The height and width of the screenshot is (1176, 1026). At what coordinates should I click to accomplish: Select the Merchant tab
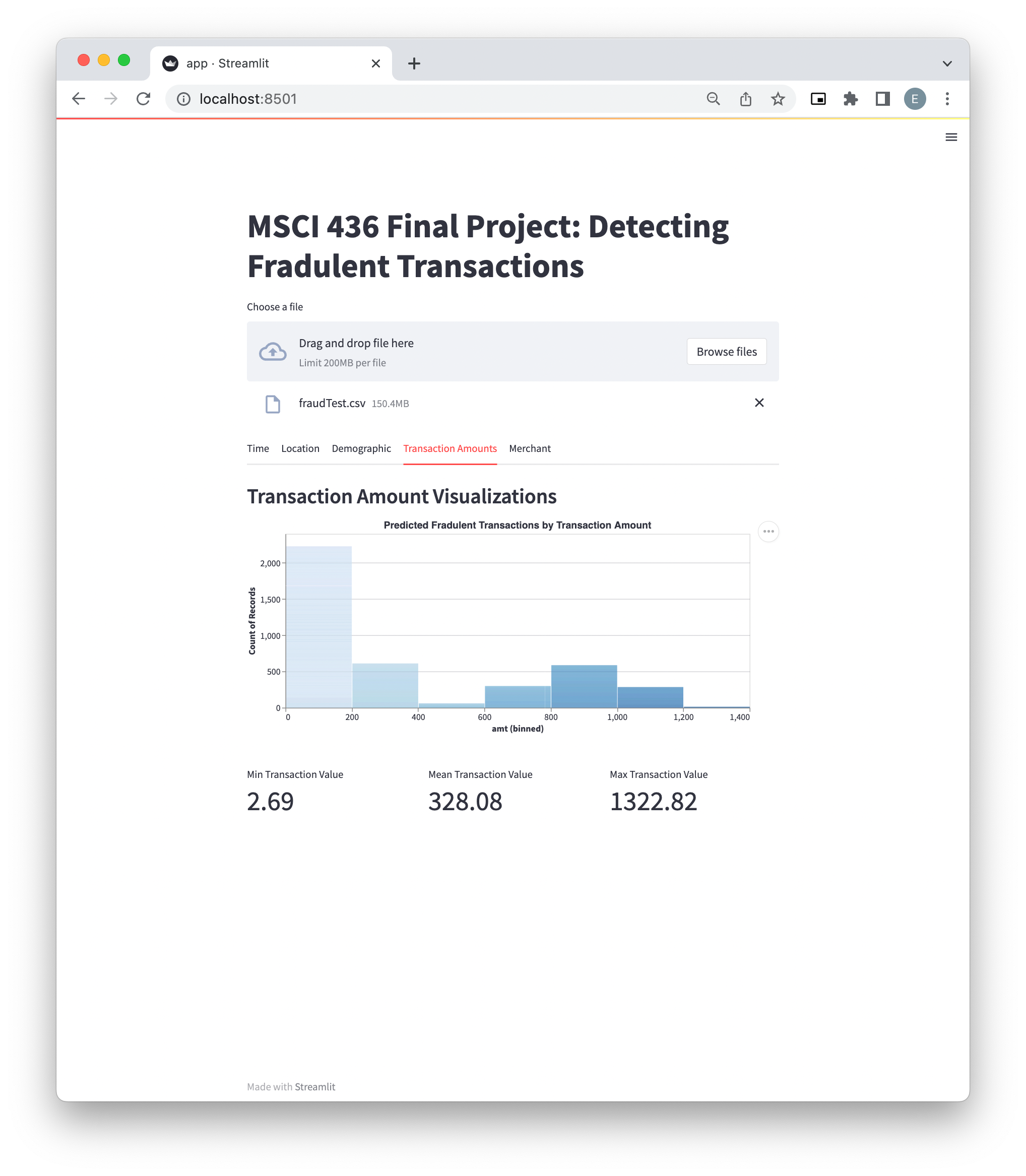click(530, 448)
